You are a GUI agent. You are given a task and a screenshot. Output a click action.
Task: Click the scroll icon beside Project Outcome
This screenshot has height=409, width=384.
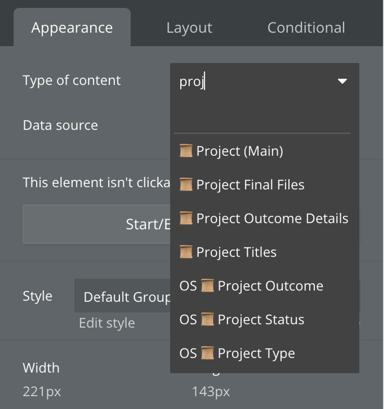[x=207, y=286]
